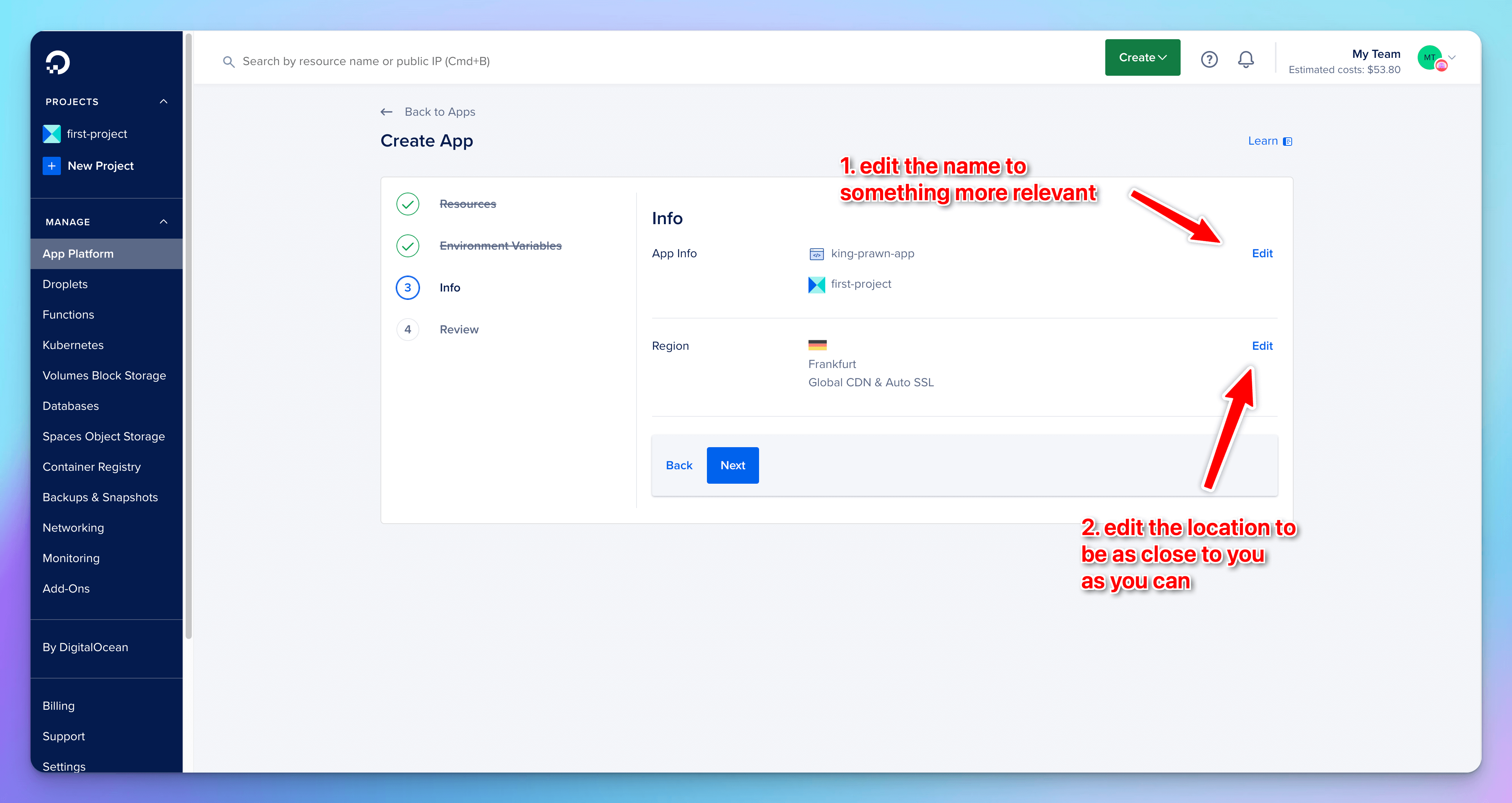The height and width of the screenshot is (803, 1512).
Task: Click the New Project option
Action: [100, 165]
